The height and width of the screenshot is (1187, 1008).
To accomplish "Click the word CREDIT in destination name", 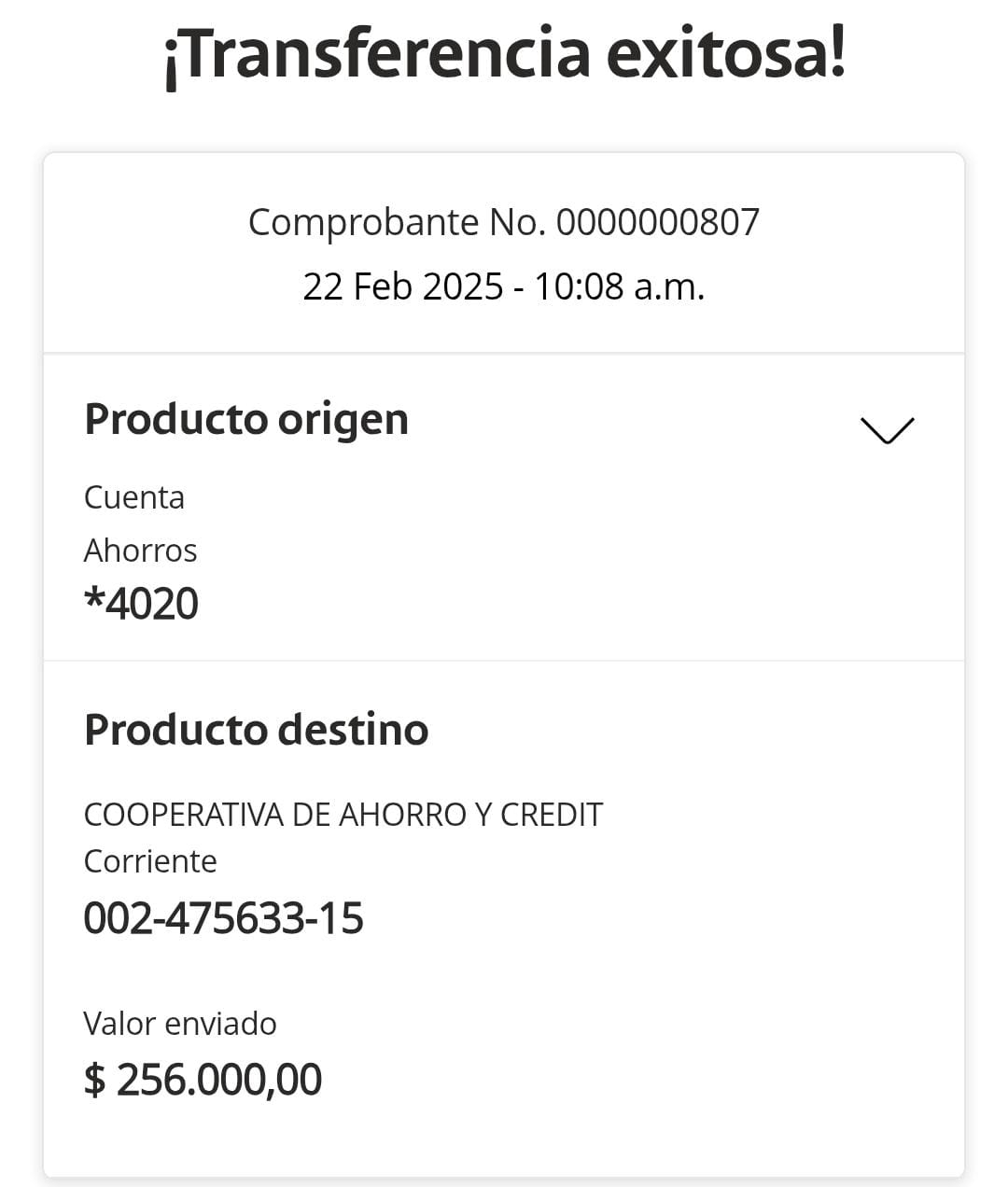I will (x=552, y=815).
